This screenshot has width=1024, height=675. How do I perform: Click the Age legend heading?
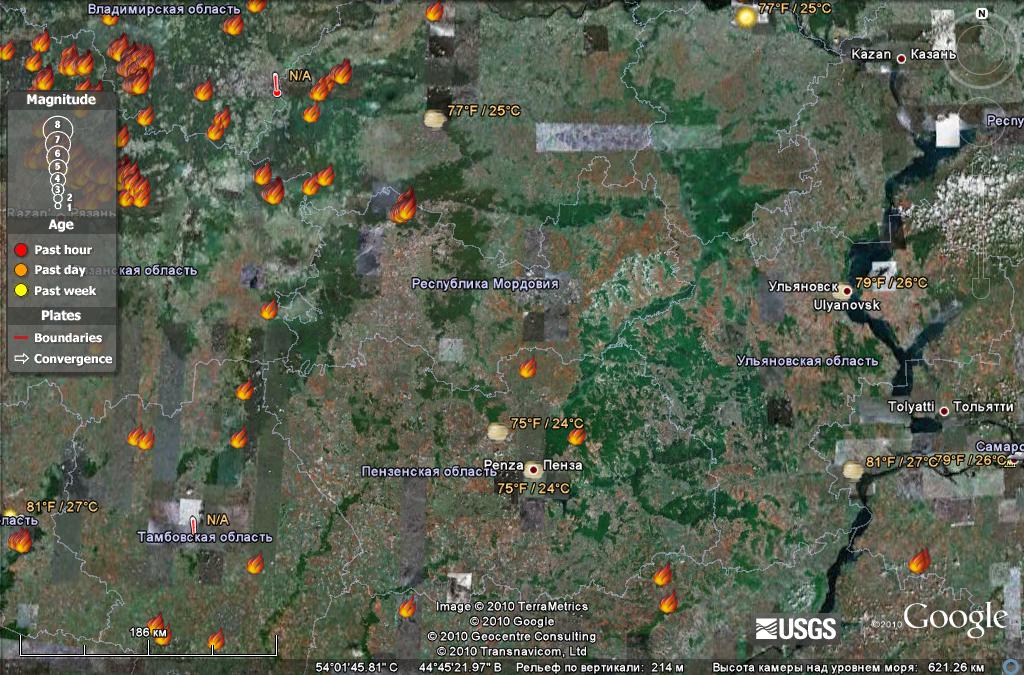(61, 225)
